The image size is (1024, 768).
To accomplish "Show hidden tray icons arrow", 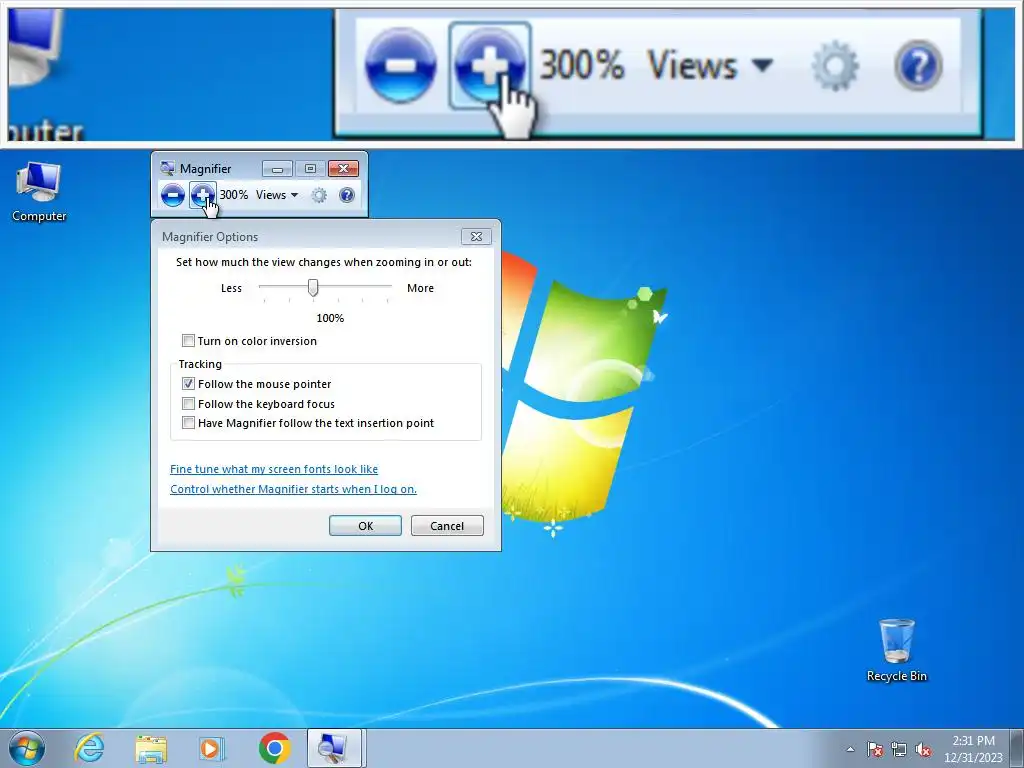I will pos(850,749).
